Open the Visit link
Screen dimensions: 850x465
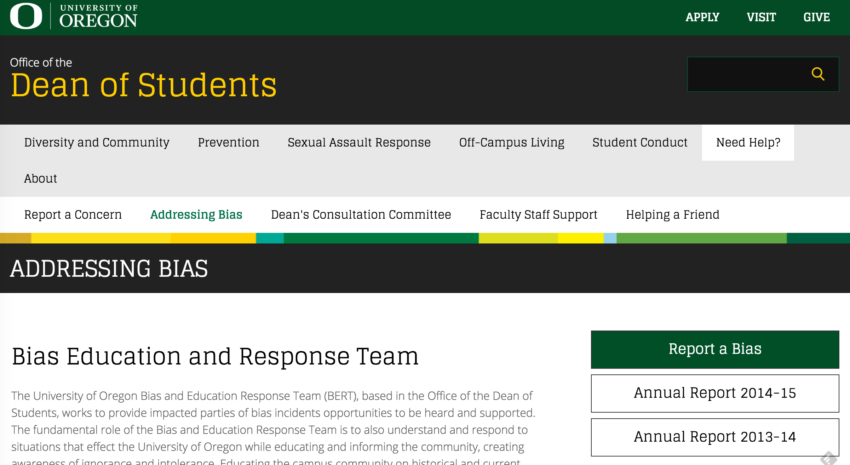761,17
